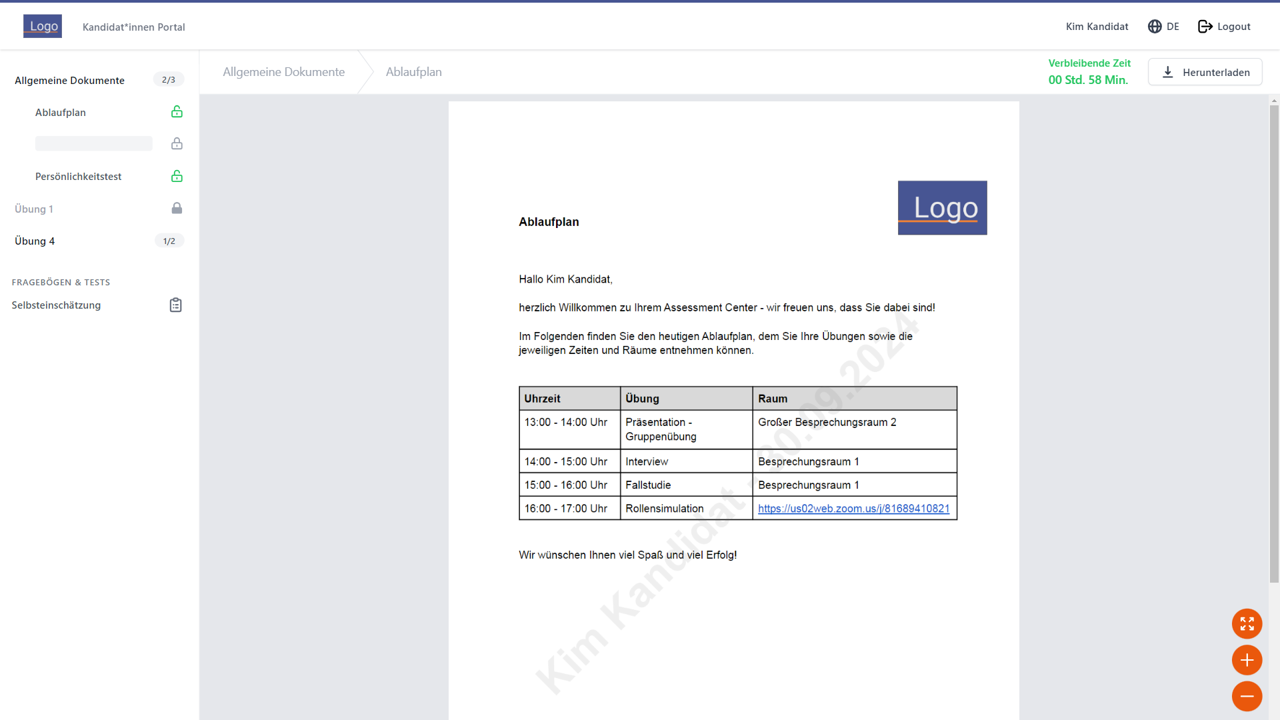Click the Logout button

pyautogui.click(x=1224, y=27)
